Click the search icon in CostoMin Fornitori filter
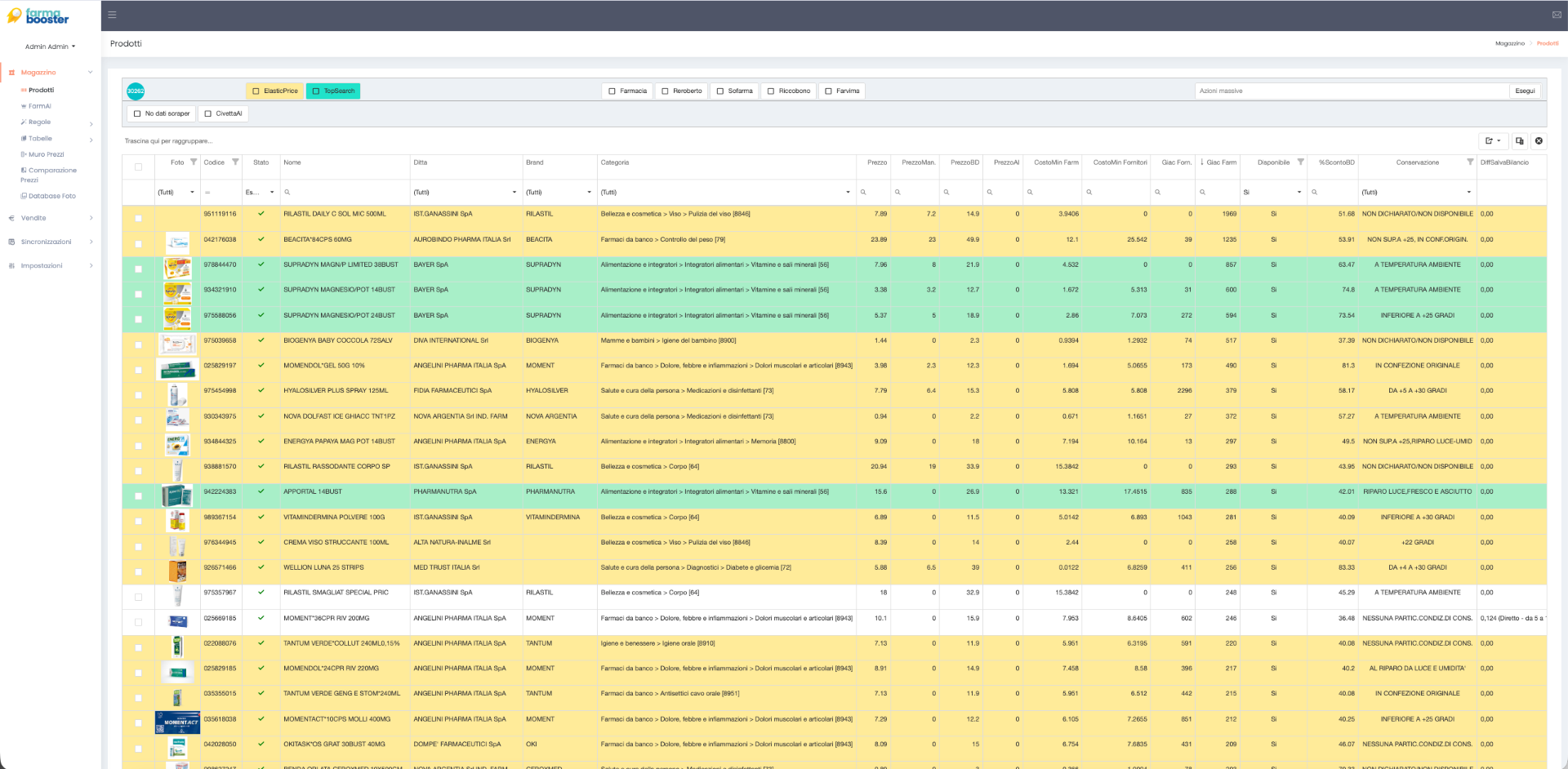 point(1089,193)
